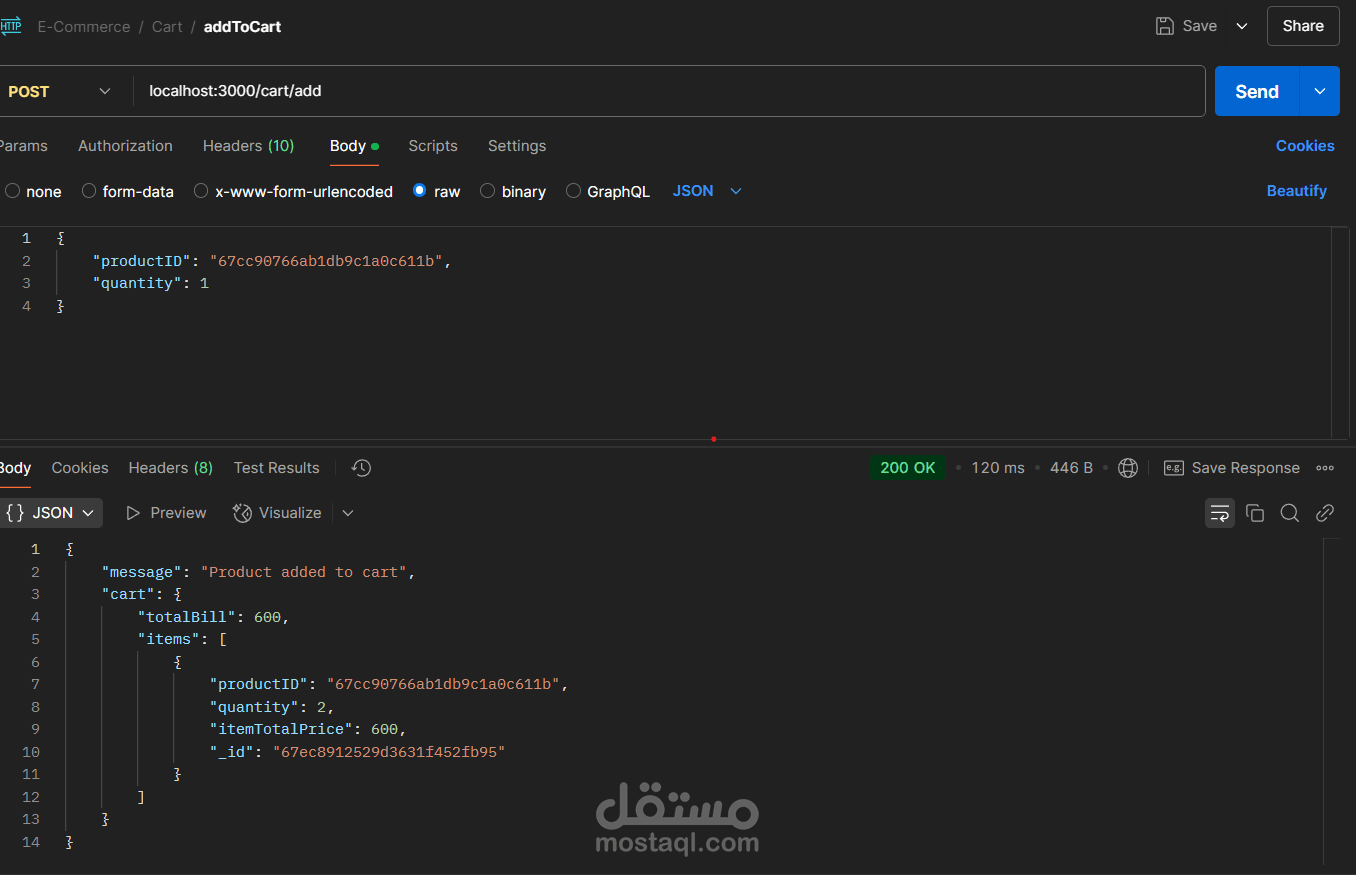
Task: Expand the Save options arrow
Action: click(1242, 26)
